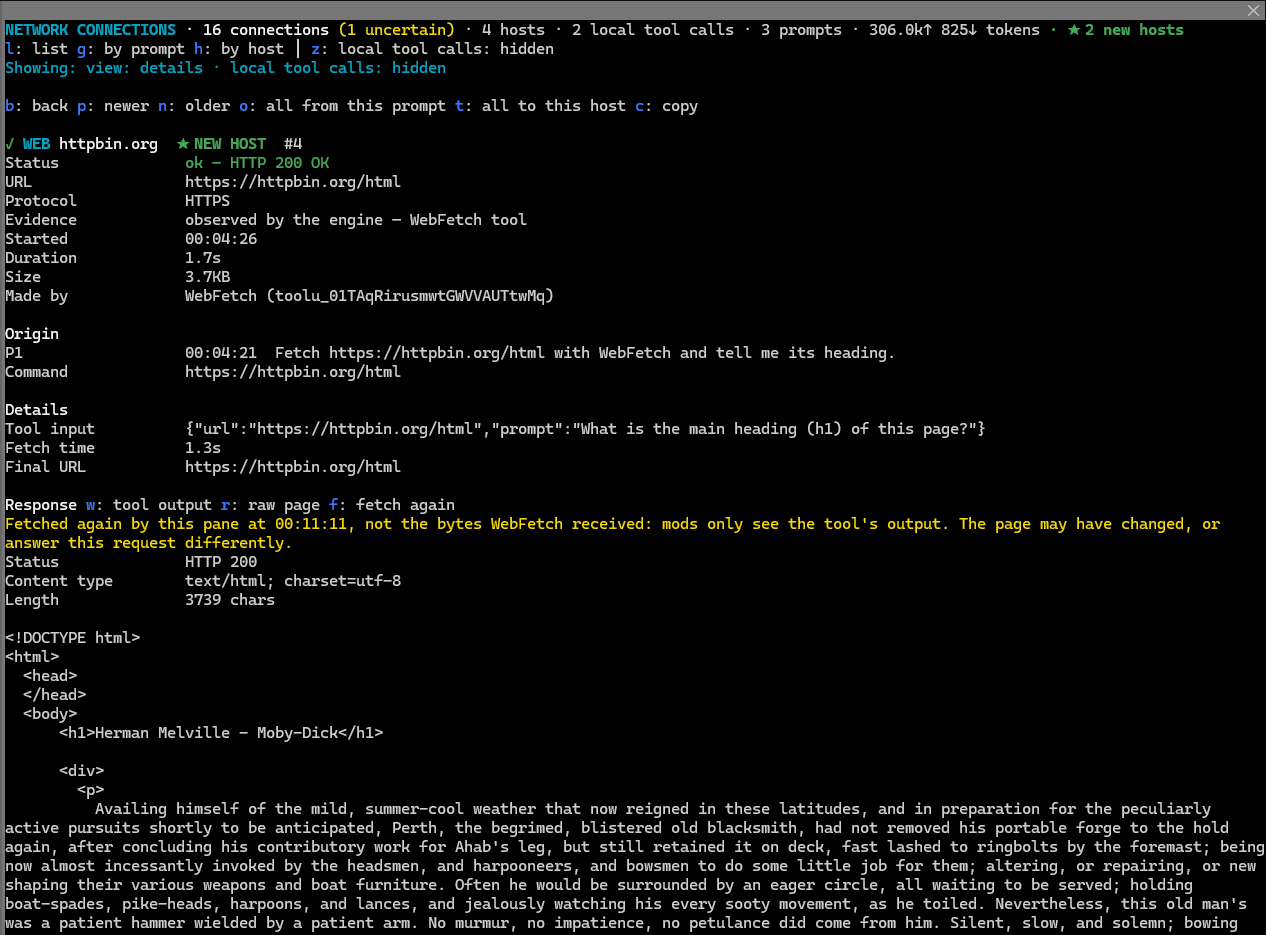Click the Fetch time value '1.3s'
This screenshot has width=1266, height=935.
coord(202,447)
